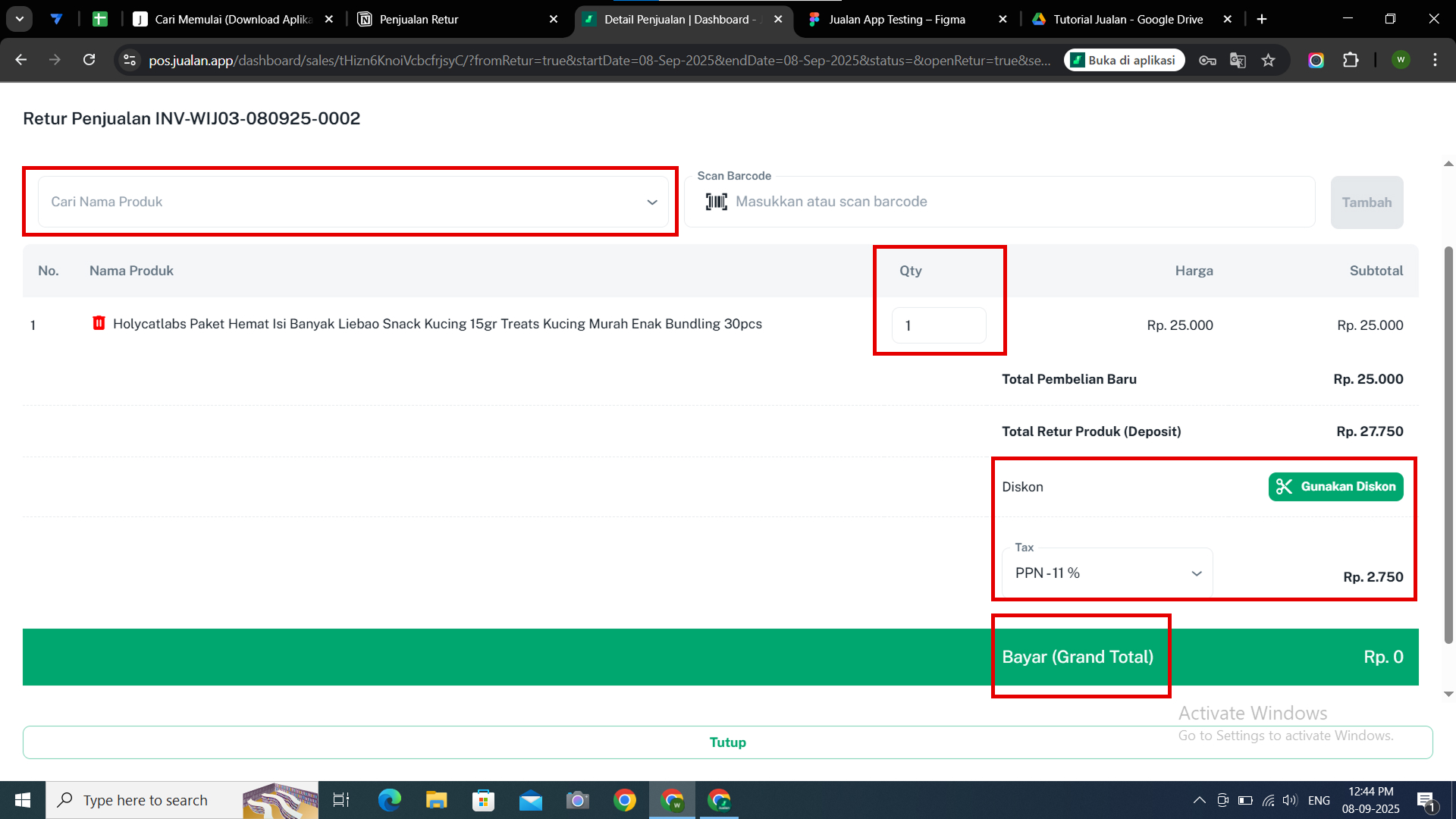Click the Tambah button

[1367, 202]
